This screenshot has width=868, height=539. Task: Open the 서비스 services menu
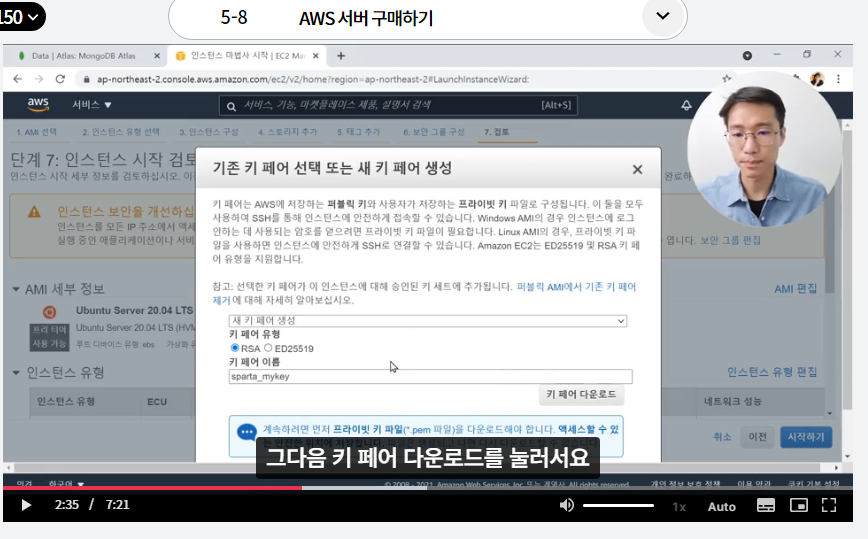[x=91, y=105]
